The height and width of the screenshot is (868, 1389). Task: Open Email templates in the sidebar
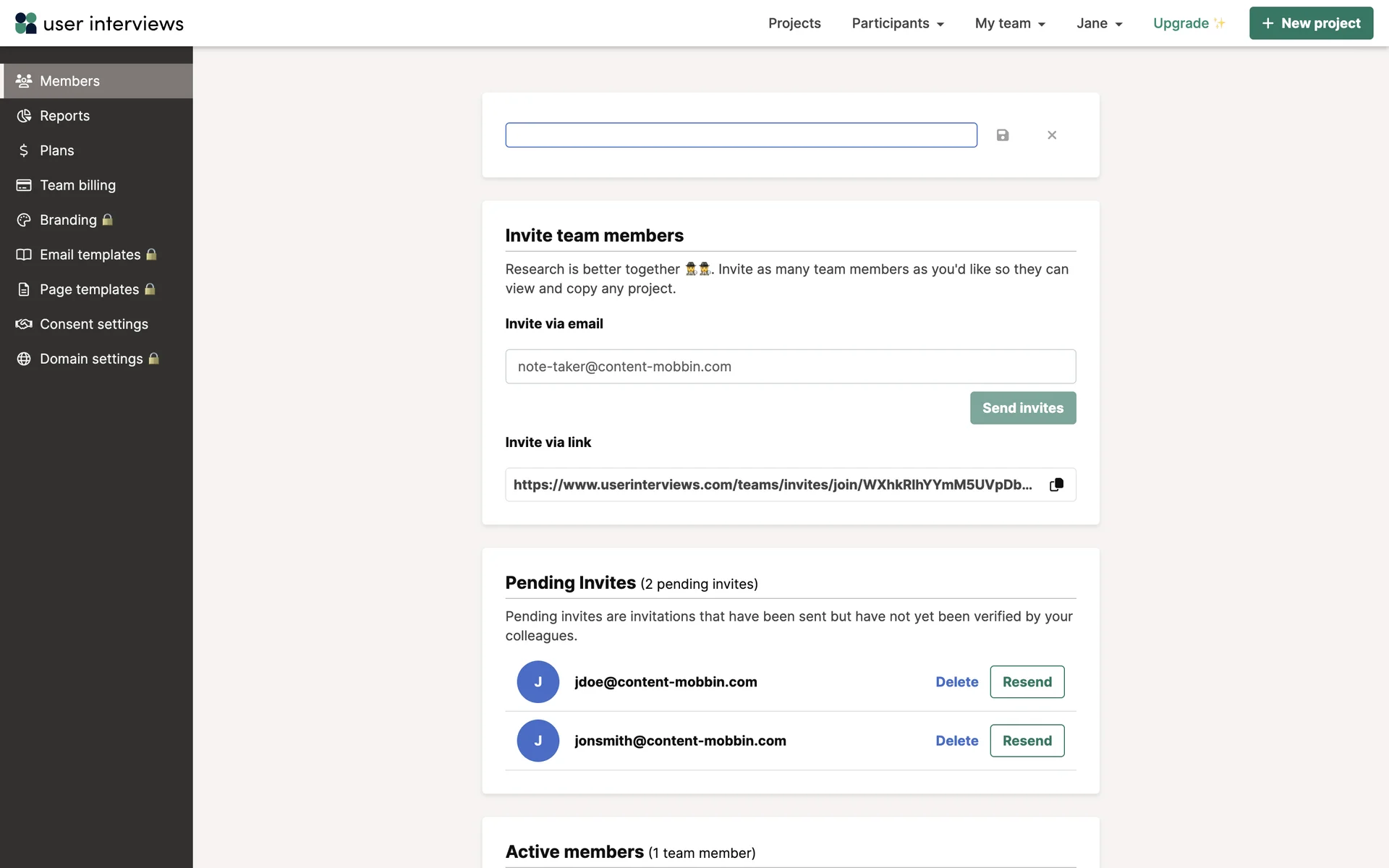click(x=90, y=255)
